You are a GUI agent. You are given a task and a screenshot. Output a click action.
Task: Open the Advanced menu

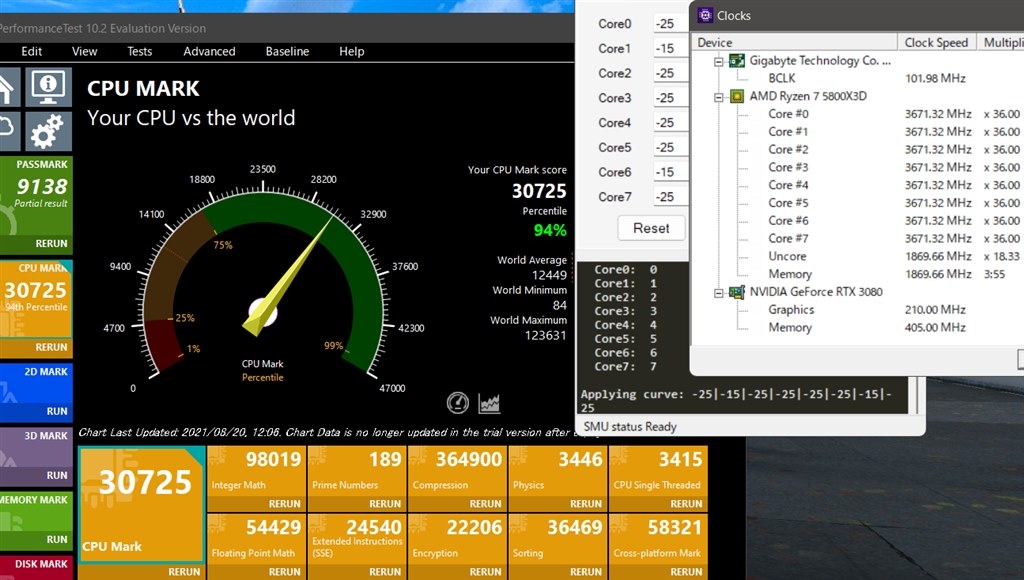click(209, 52)
